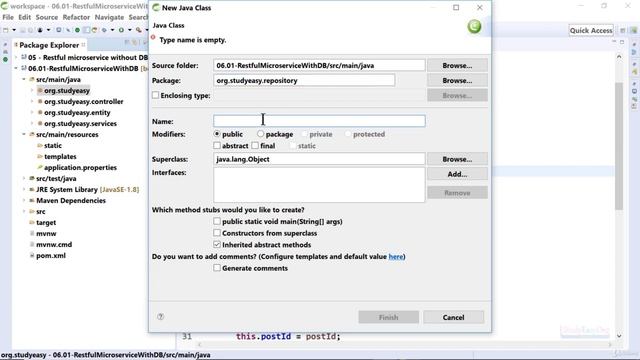Click Browse next to Source folder
Viewport: 640px width, 360px height.
click(457, 65)
